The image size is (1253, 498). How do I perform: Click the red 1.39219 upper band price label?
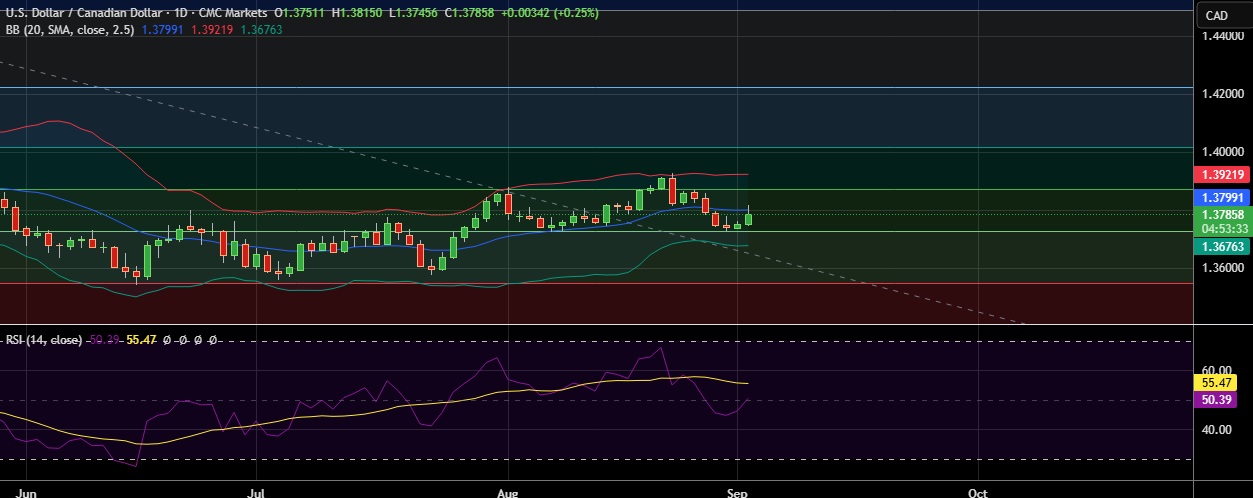[x=1223, y=174]
